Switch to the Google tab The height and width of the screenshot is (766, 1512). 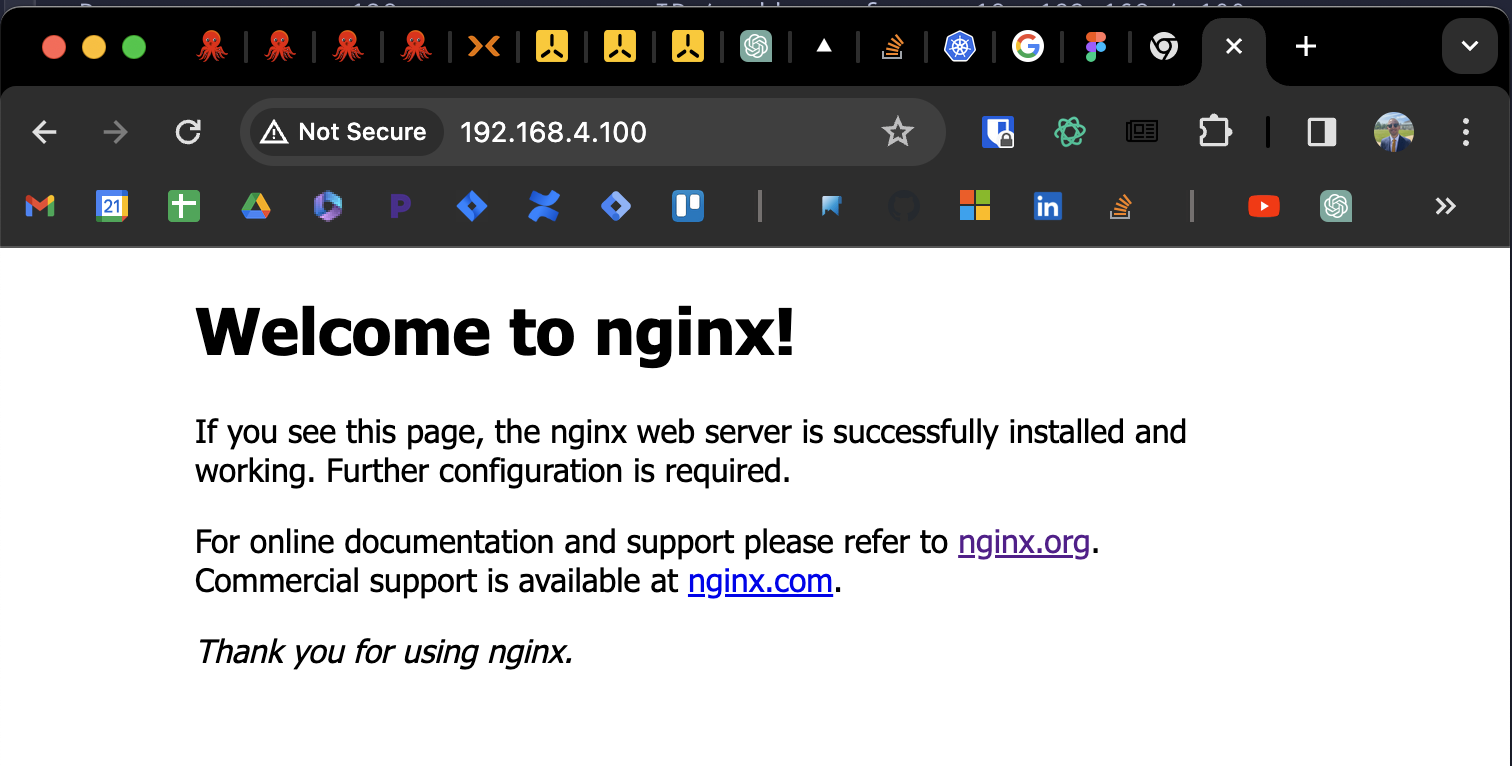click(1028, 46)
